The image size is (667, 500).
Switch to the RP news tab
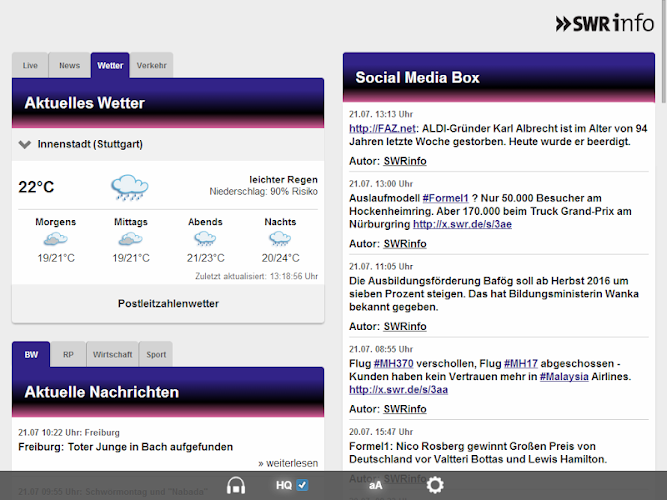[68, 354]
